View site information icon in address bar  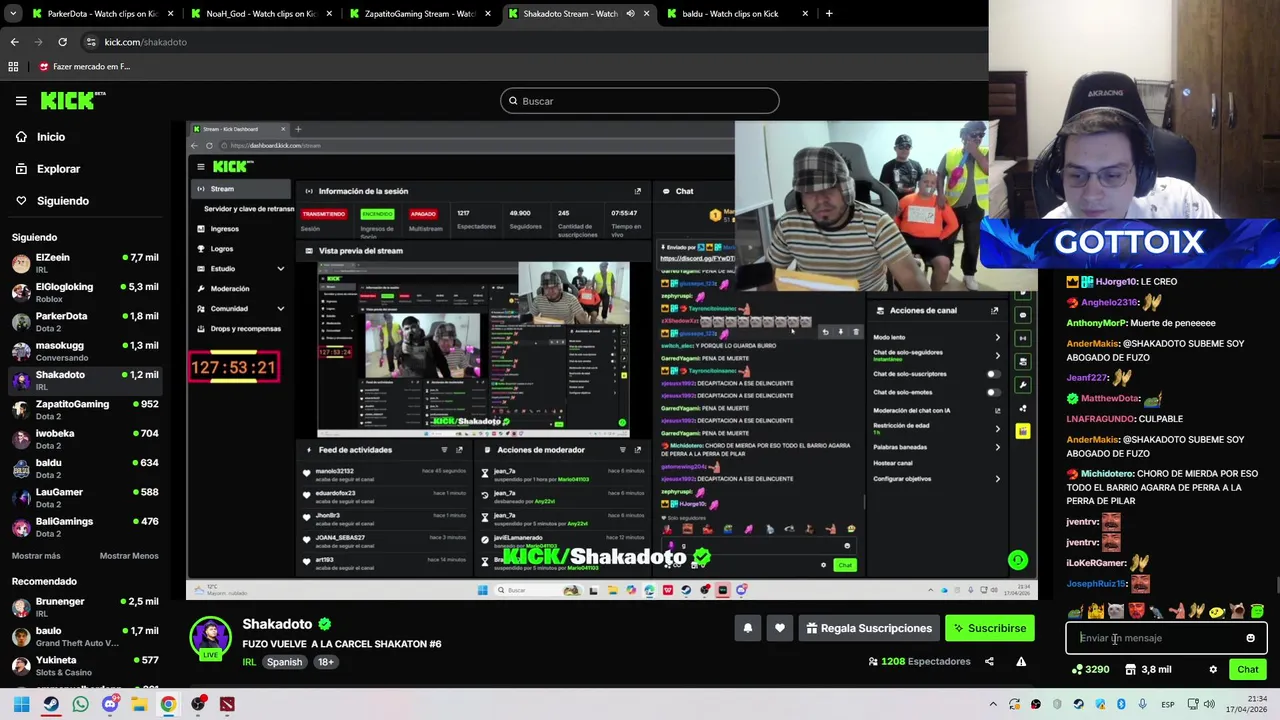91,42
